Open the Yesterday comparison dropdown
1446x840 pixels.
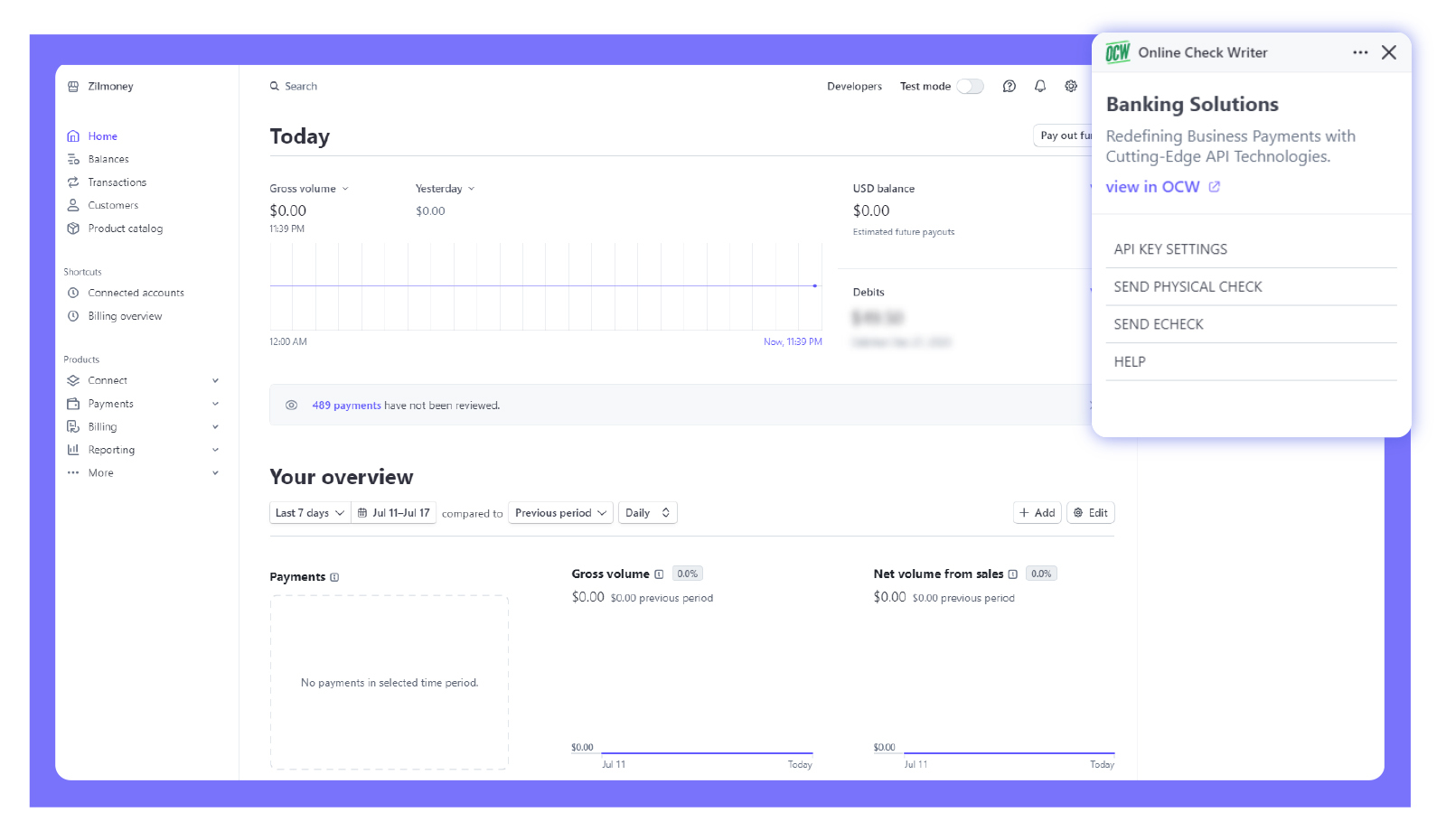445,189
